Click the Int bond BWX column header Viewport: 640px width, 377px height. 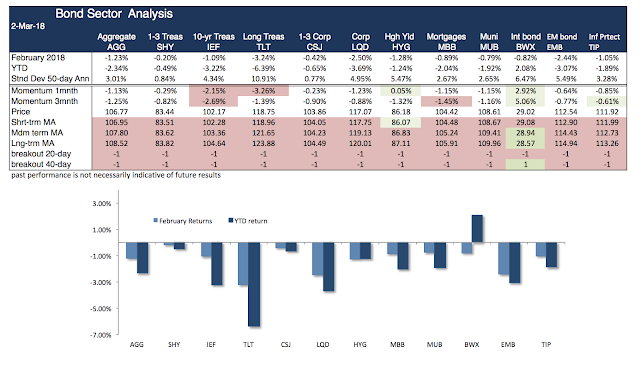[525, 42]
